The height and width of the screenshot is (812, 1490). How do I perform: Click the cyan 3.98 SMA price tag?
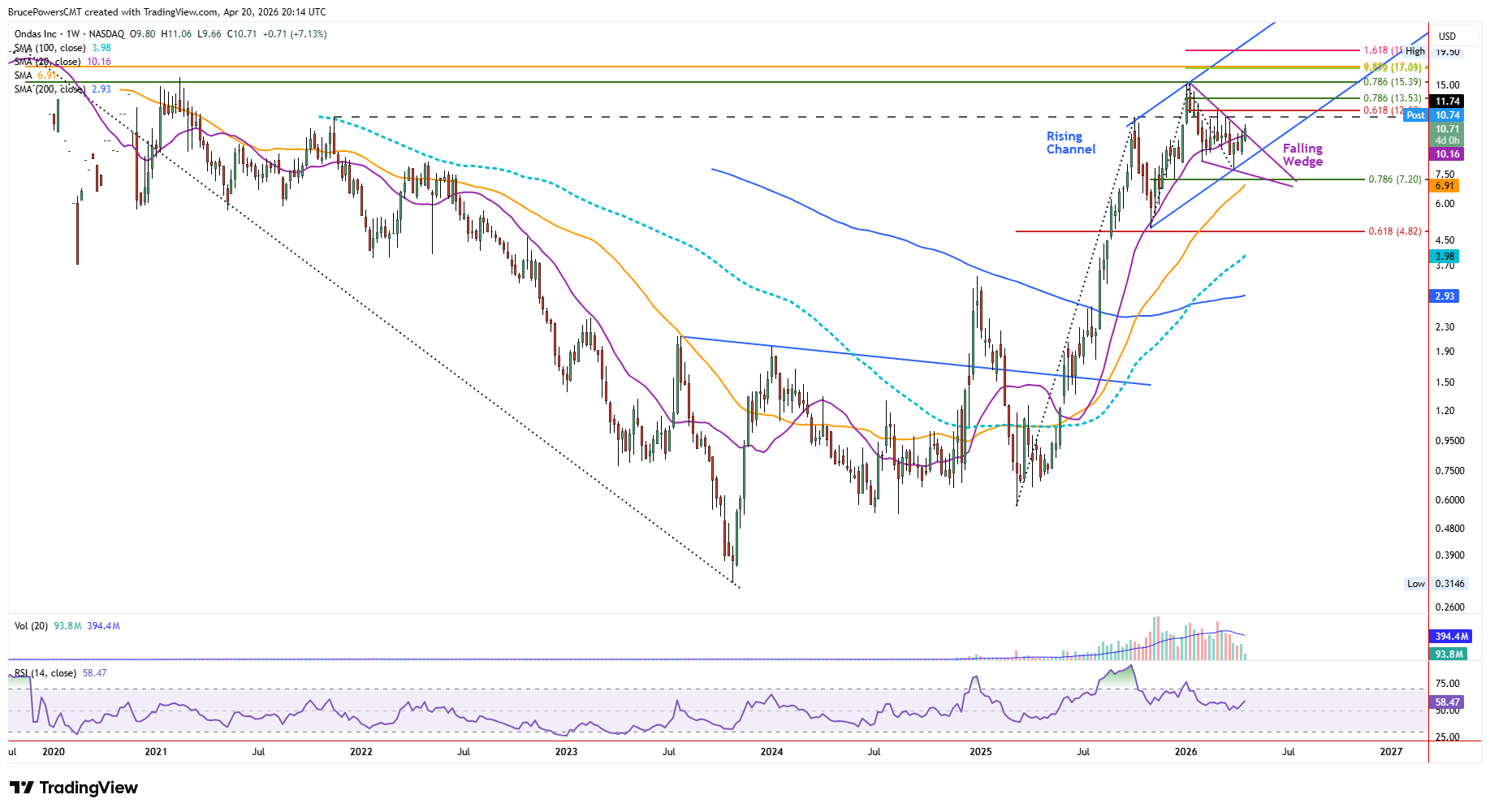1445,257
